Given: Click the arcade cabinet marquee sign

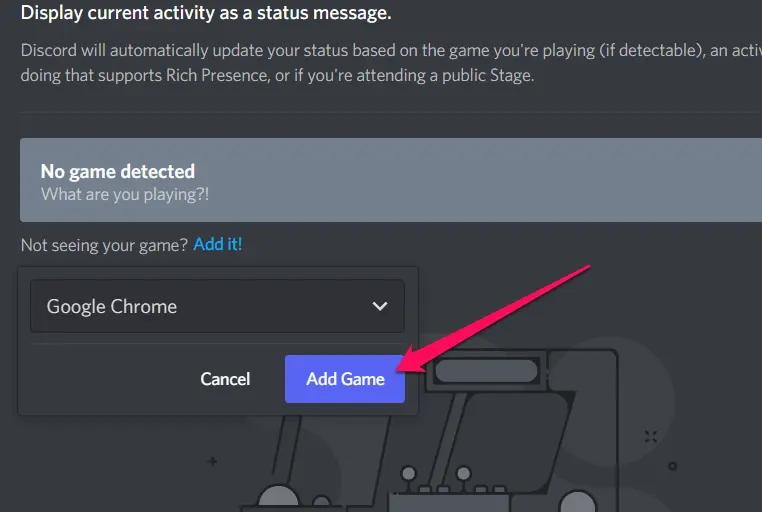Looking at the screenshot, I should [486, 371].
